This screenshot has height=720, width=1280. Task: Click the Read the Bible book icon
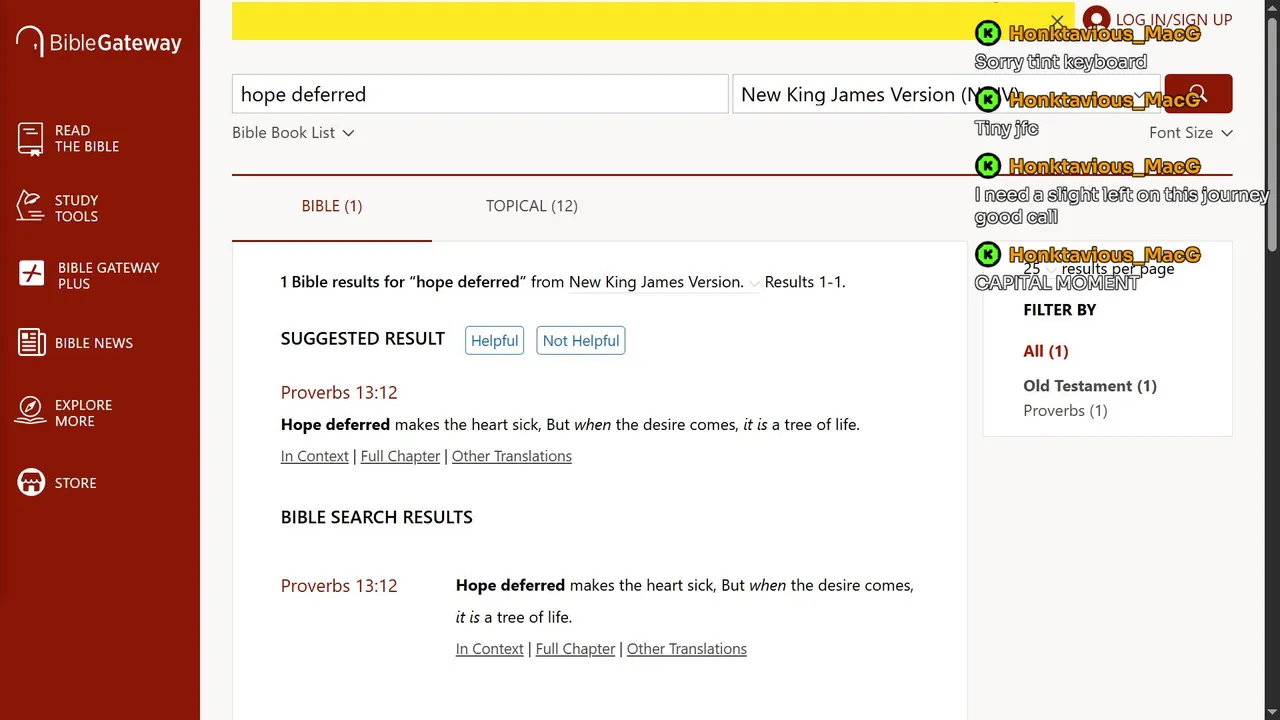(30, 138)
